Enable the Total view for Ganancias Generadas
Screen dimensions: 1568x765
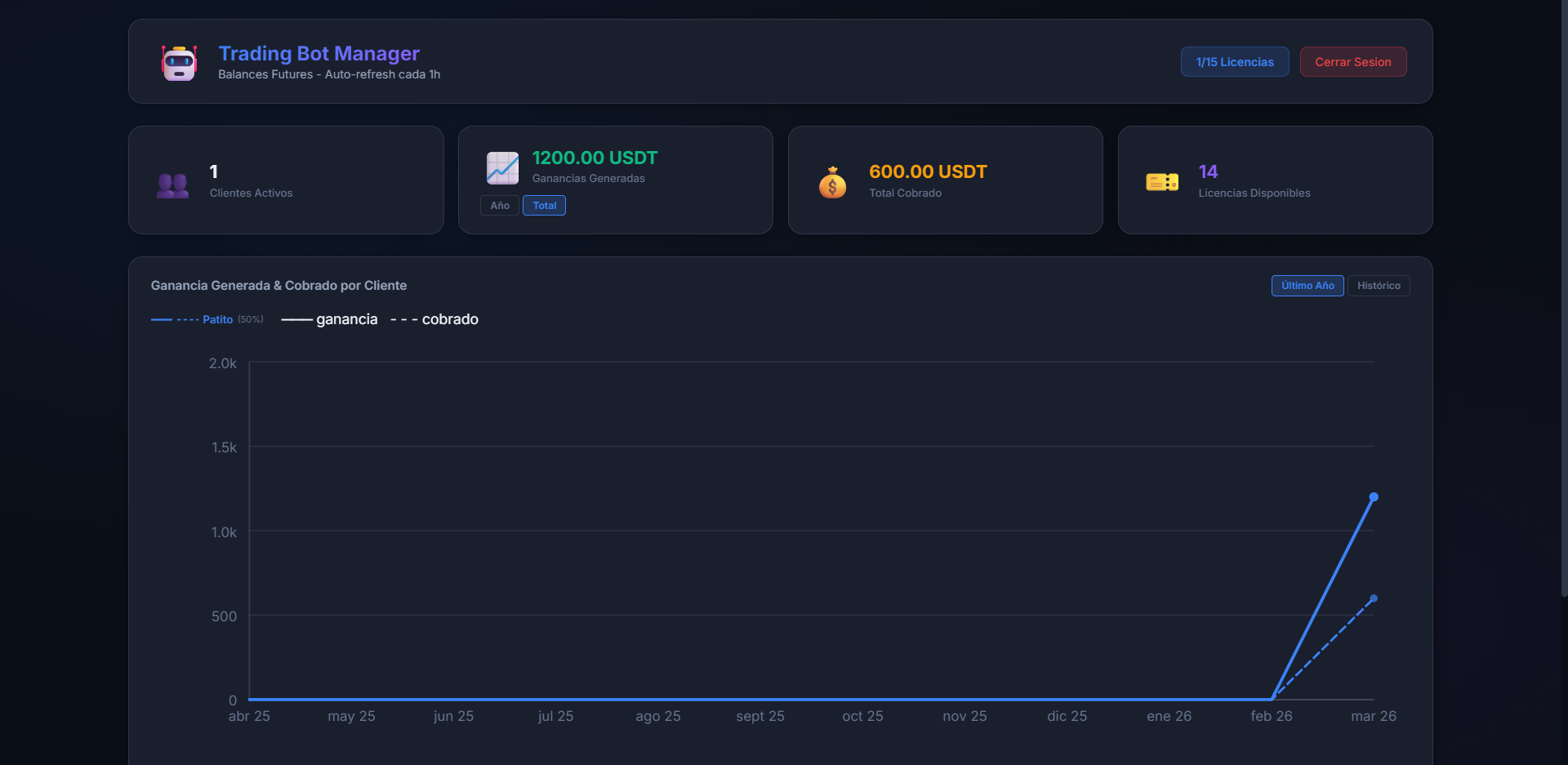[x=543, y=205]
